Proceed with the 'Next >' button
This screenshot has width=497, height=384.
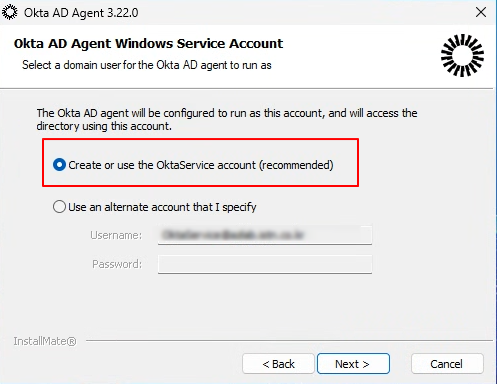(353, 364)
